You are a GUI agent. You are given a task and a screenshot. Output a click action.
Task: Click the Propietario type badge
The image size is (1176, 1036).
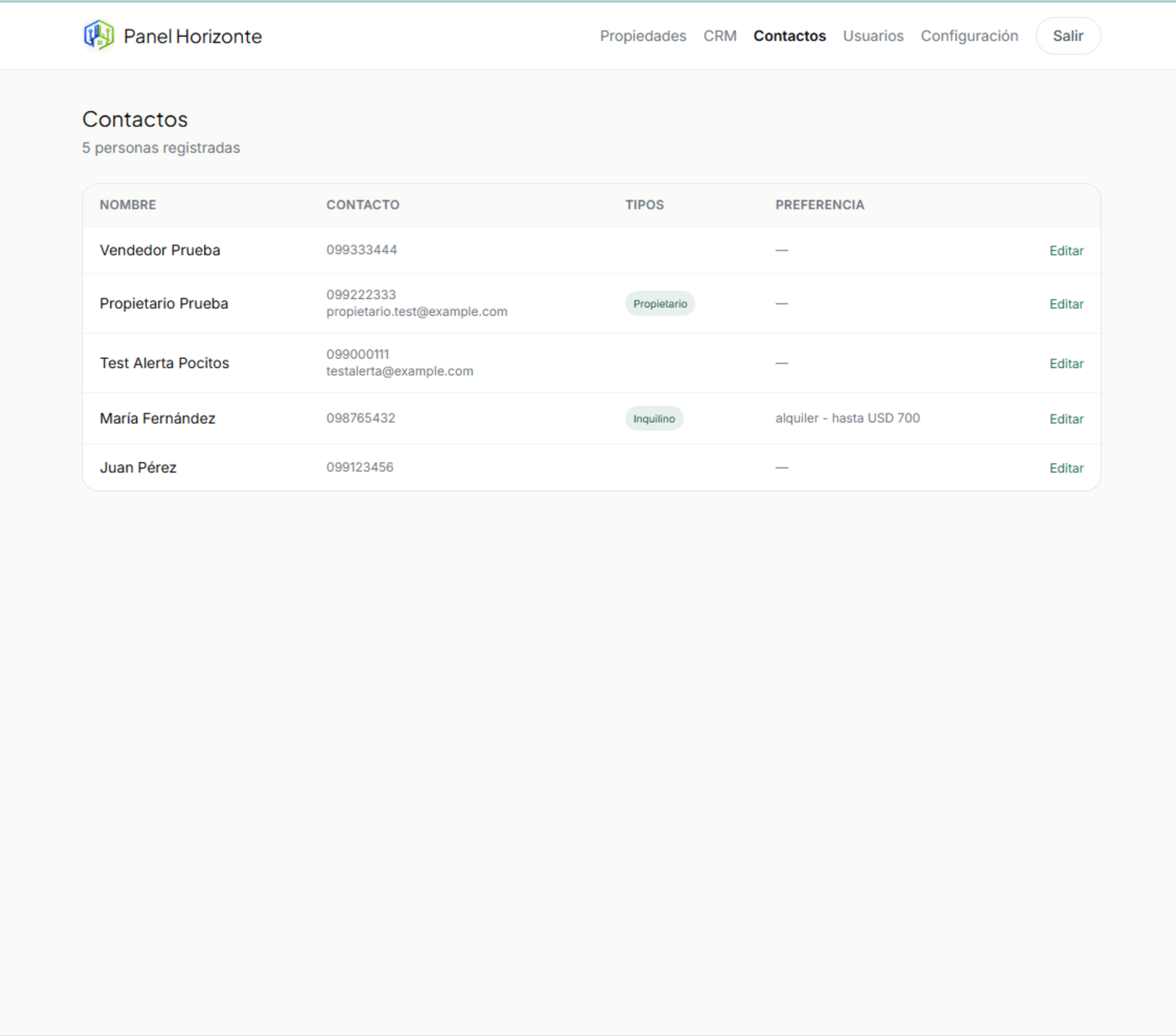660,303
